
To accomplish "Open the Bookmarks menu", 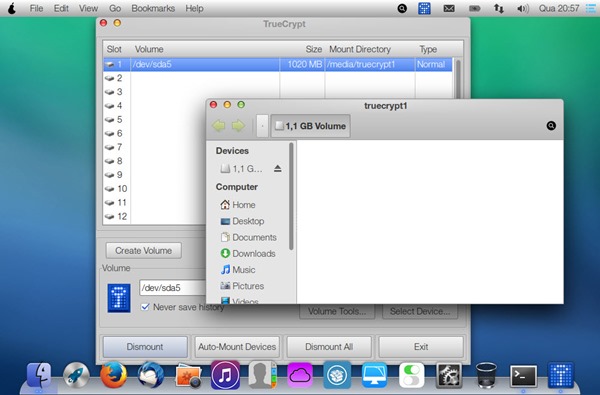I will coord(153,8).
